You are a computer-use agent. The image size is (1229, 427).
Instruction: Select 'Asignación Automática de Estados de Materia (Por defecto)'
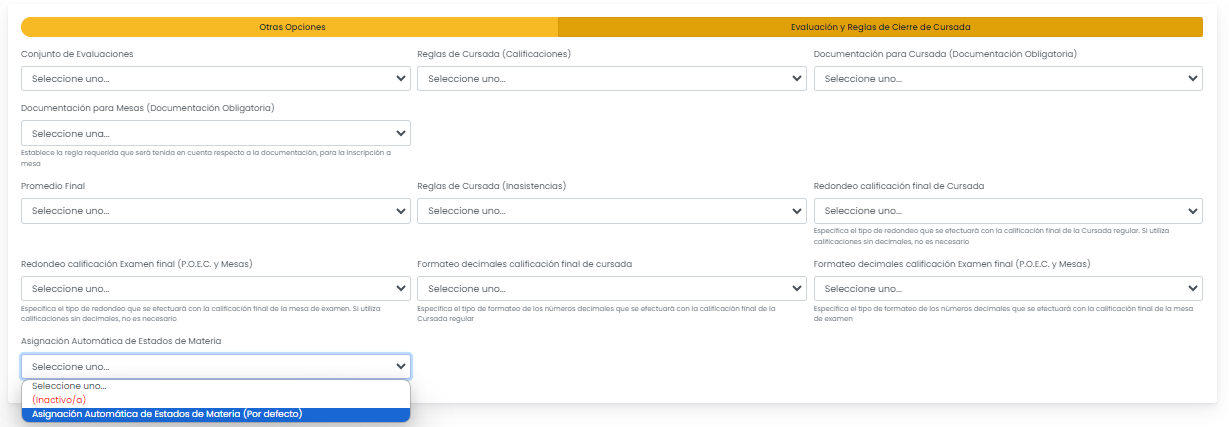click(x=216, y=414)
